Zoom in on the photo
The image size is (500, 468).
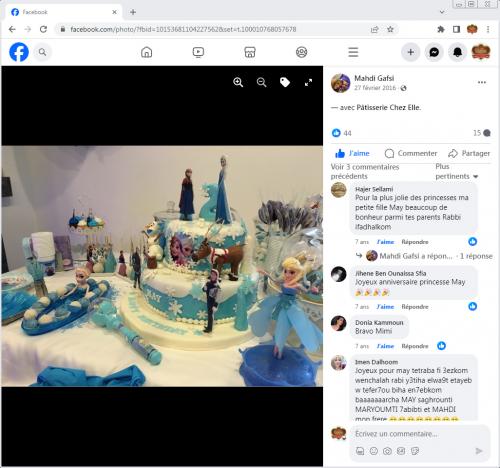coord(238,82)
